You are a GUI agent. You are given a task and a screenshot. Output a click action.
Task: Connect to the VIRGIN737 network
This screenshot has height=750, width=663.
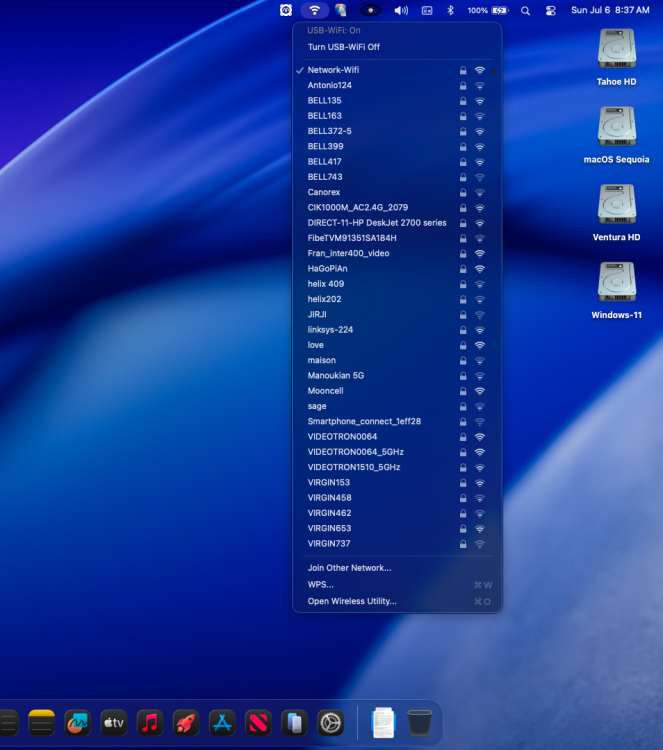click(x=397, y=544)
